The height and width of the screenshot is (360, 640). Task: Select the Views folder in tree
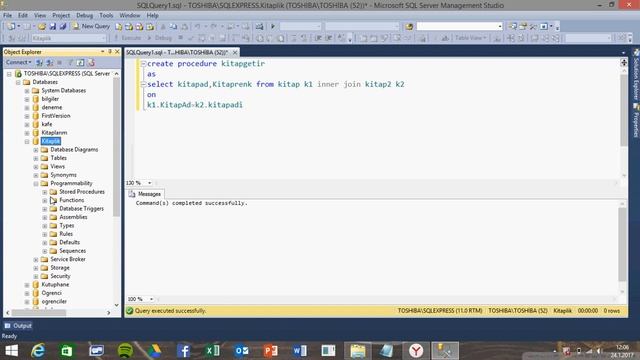pos(58,166)
